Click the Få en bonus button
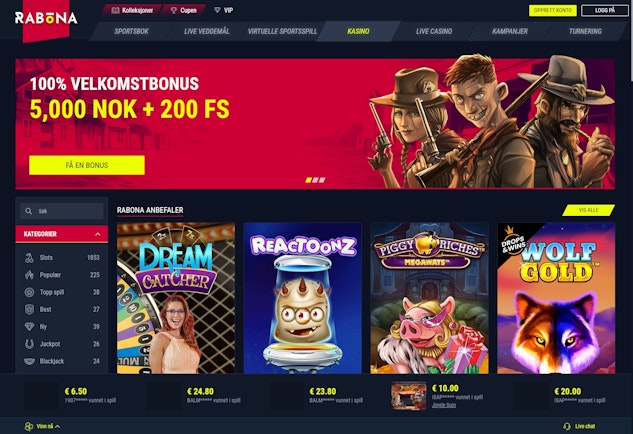The height and width of the screenshot is (434, 633). (87, 165)
